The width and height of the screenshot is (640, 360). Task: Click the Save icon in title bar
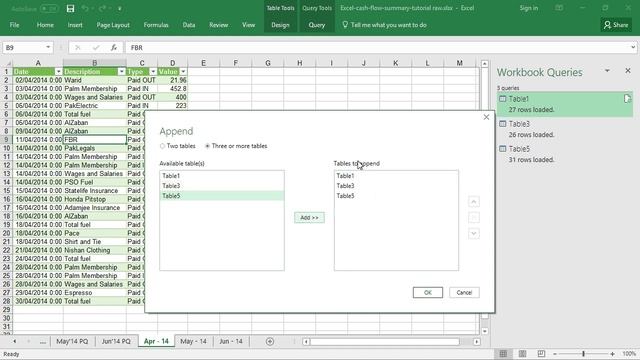coord(70,9)
